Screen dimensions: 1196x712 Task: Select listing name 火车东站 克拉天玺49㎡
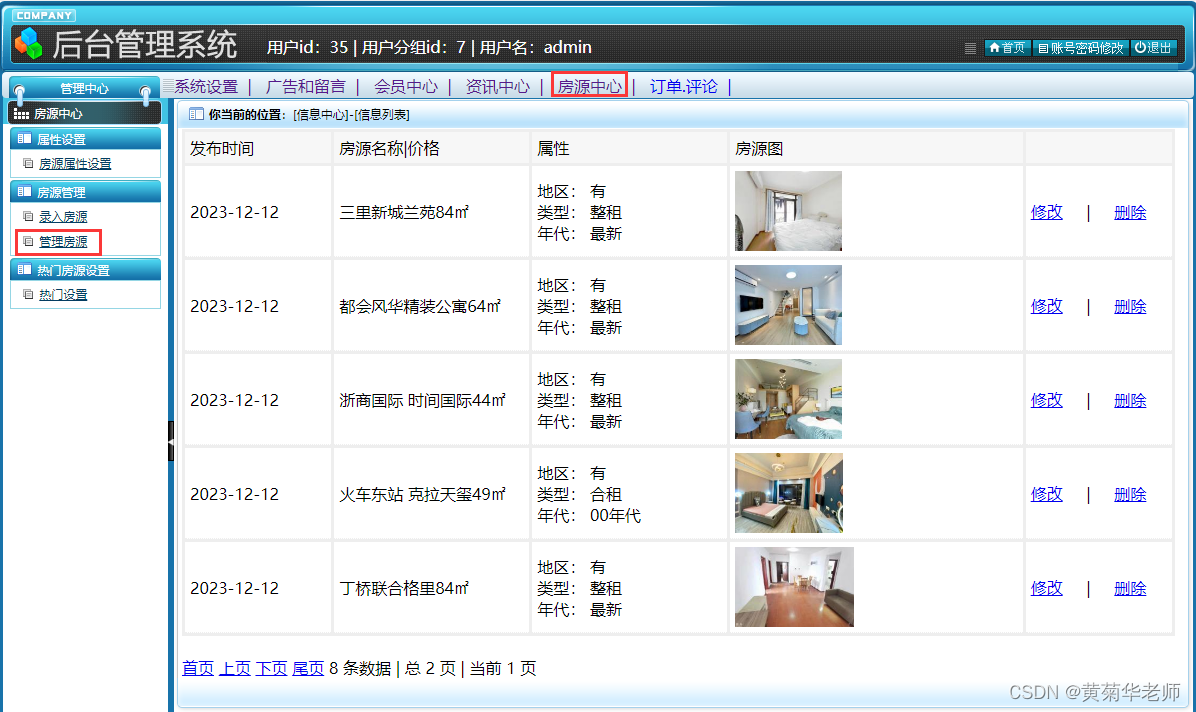[x=423, y=495]
